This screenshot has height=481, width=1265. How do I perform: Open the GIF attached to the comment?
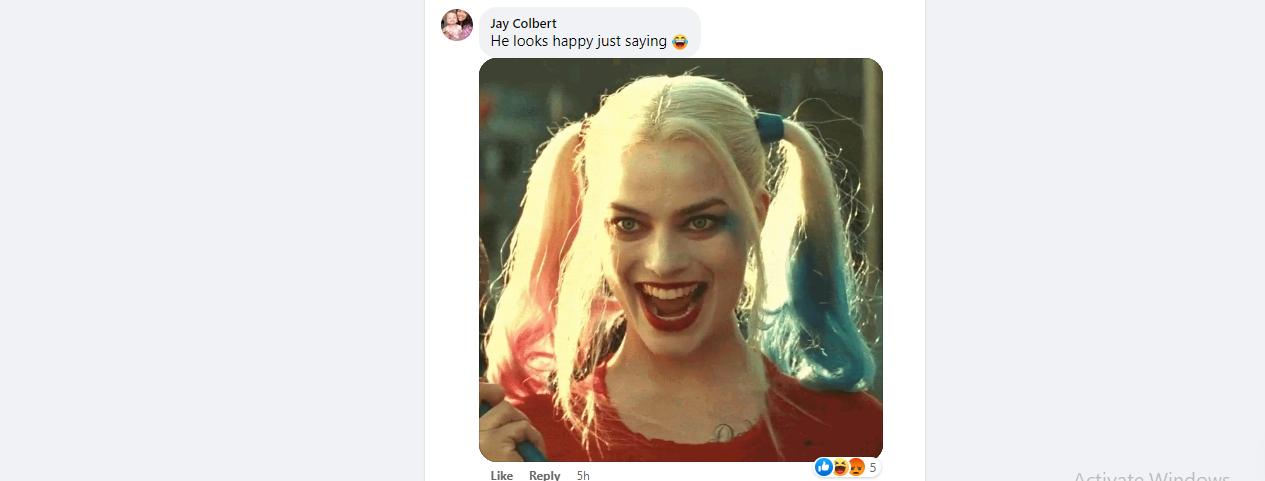point(680,259)
